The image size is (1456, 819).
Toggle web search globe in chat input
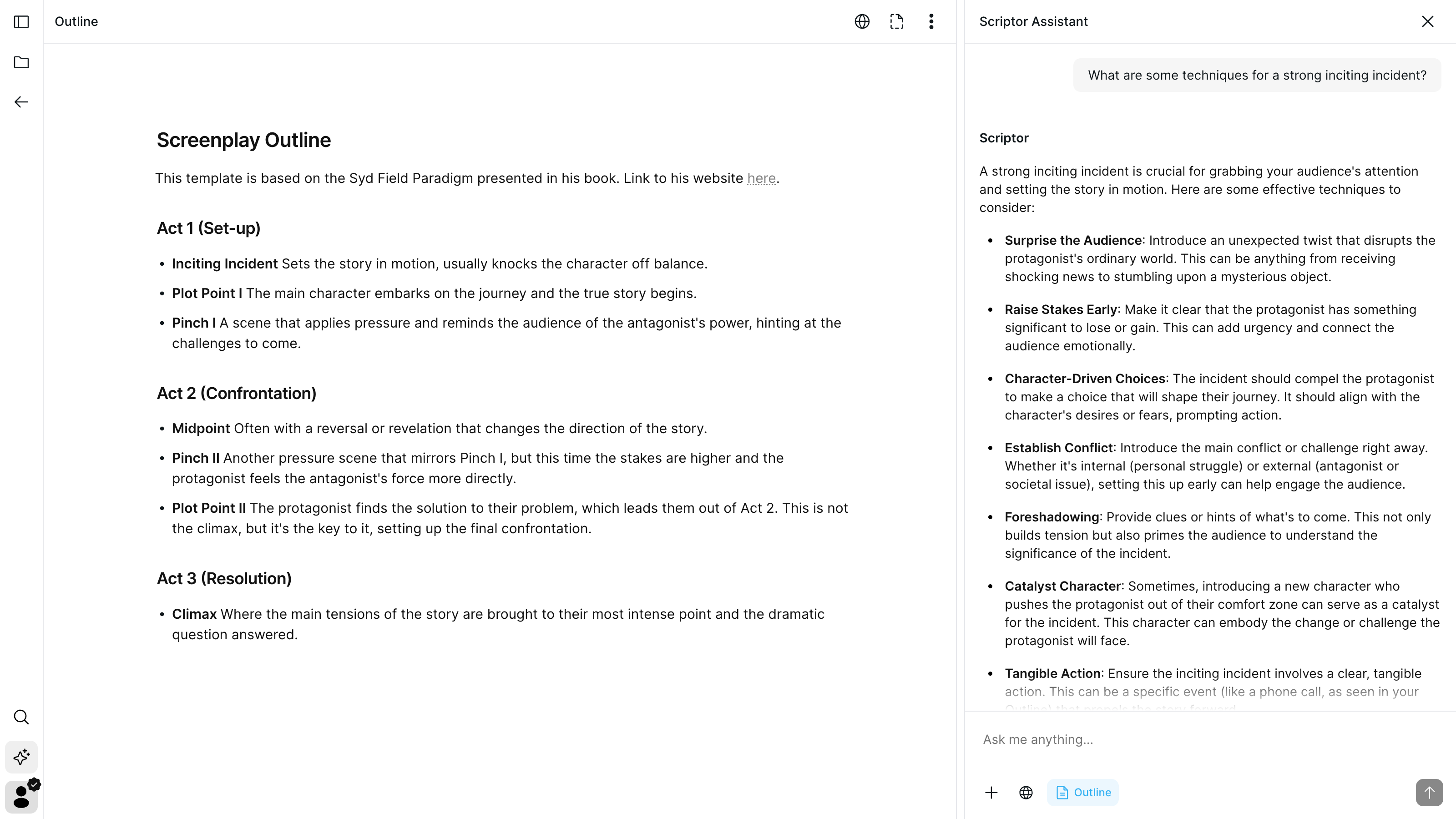pos(1026,793)
